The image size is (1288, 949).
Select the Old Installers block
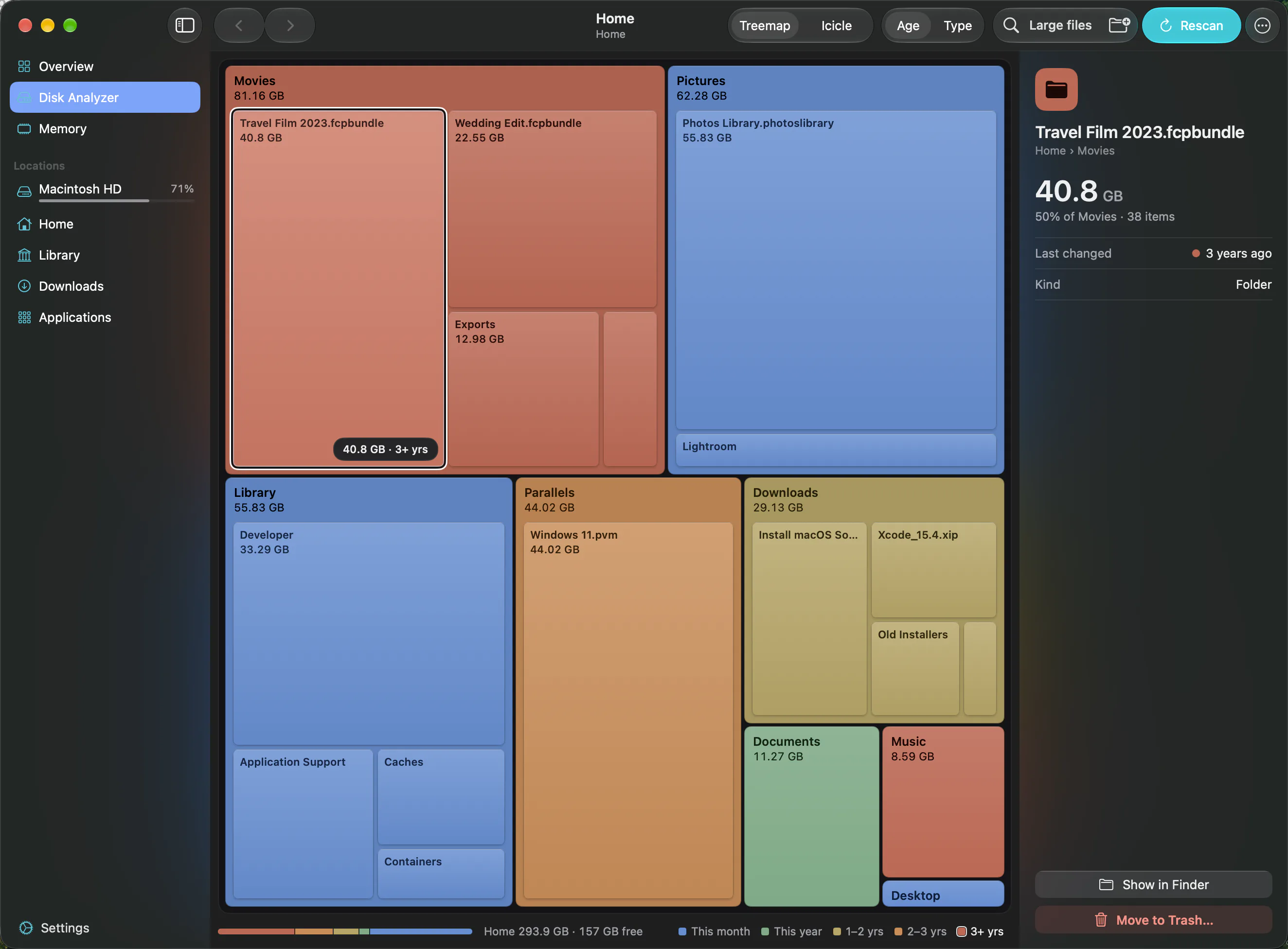(x=915, y=668)
